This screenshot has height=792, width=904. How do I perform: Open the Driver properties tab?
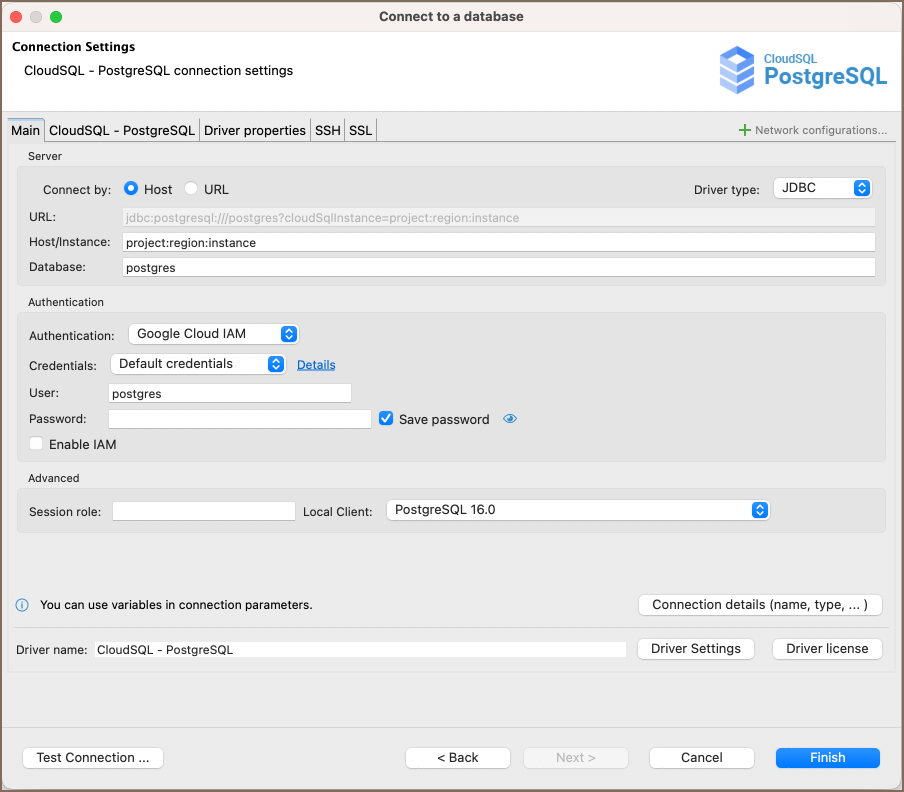[255, 130]
